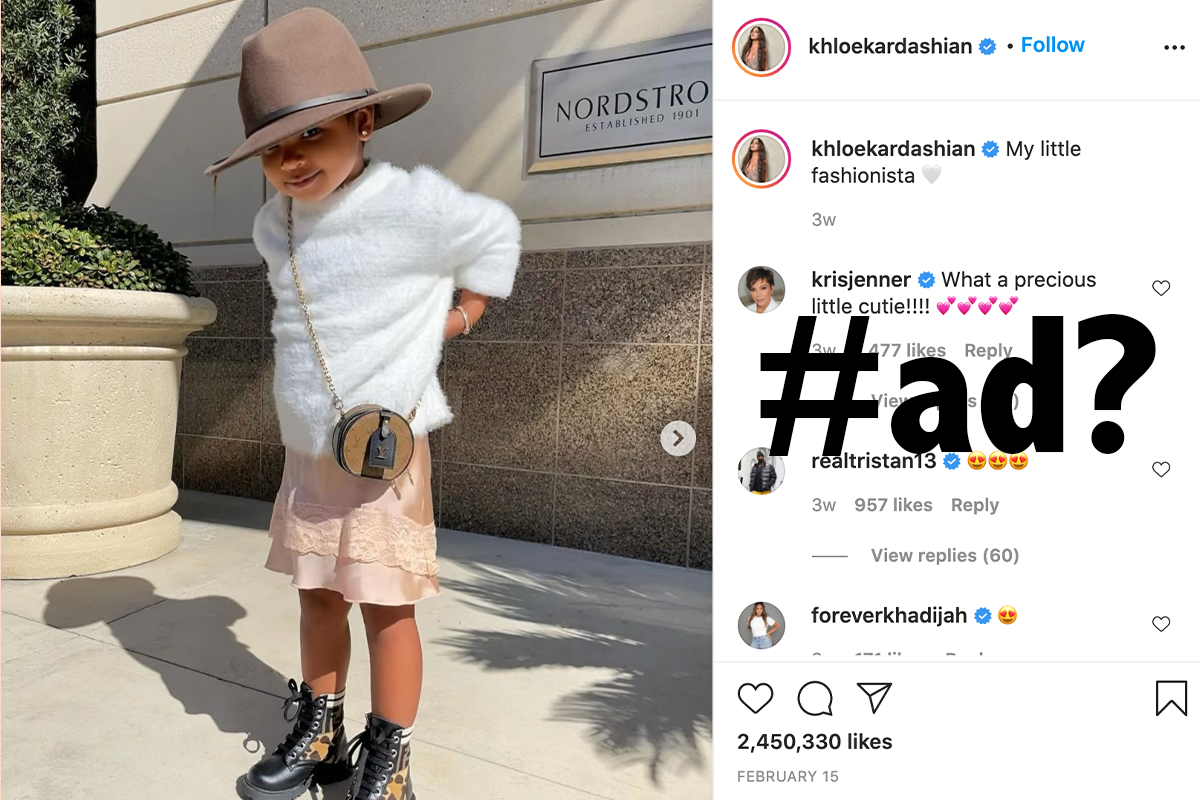The image size is (1200, 800).
Task: Open the three-dot more options menu
Action: (1174, 47)
